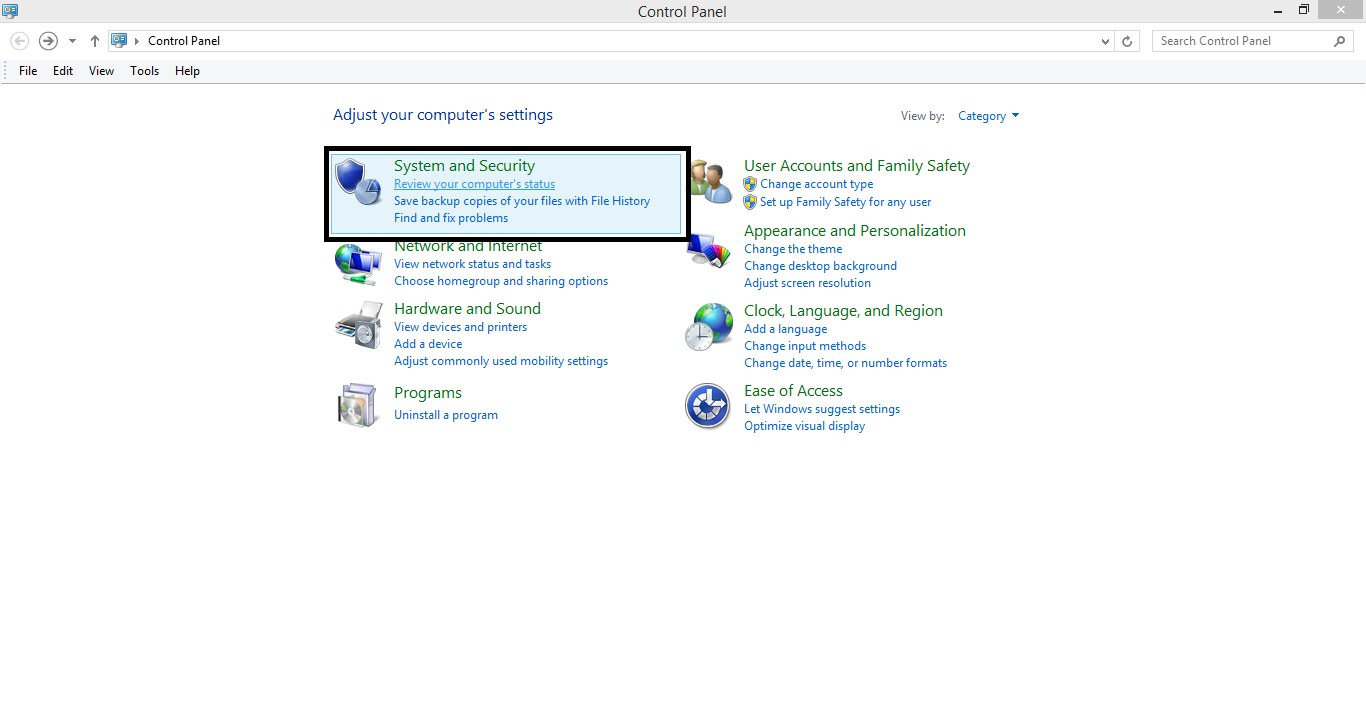Click Change desktop background
The height and width of the screenshot is (725, 1366).
point(820,266)
